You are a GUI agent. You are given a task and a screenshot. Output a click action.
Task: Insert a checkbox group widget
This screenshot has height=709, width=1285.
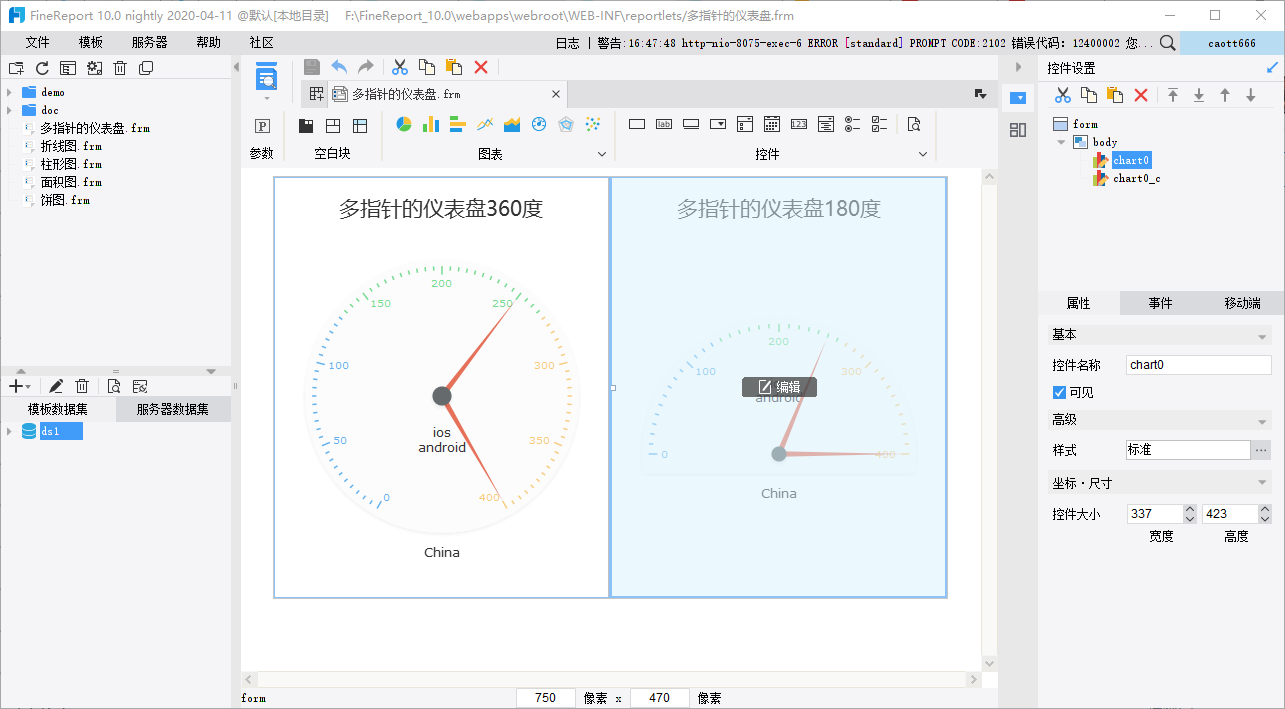point(879,125)
